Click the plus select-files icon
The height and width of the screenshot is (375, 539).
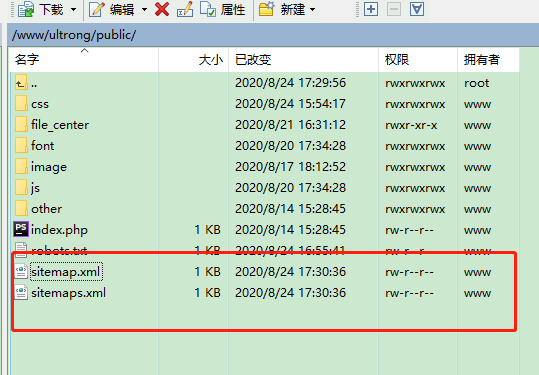tap(371, 9)
